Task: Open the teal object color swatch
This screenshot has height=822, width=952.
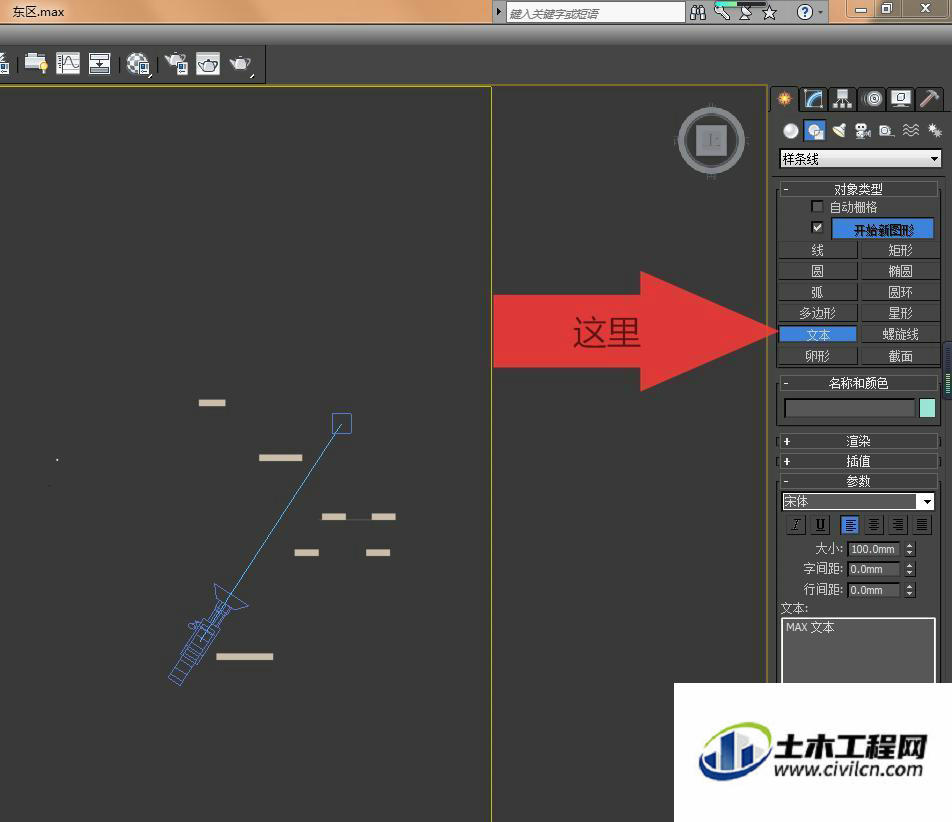Action: (x=927, y=408)
